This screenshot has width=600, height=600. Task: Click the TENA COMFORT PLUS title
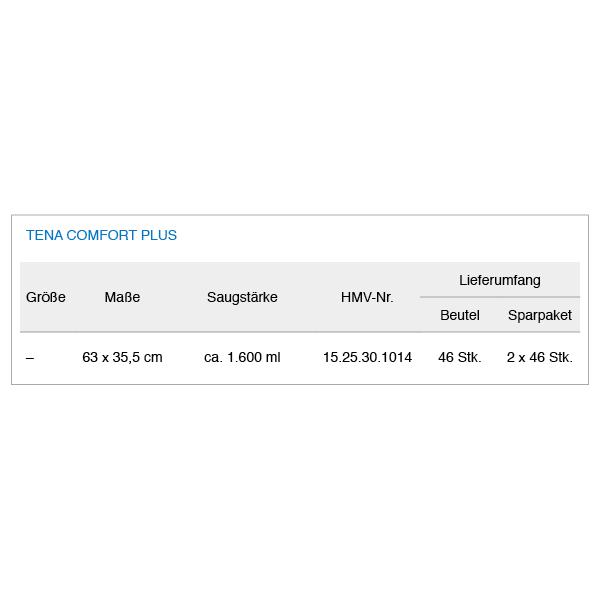101,235
